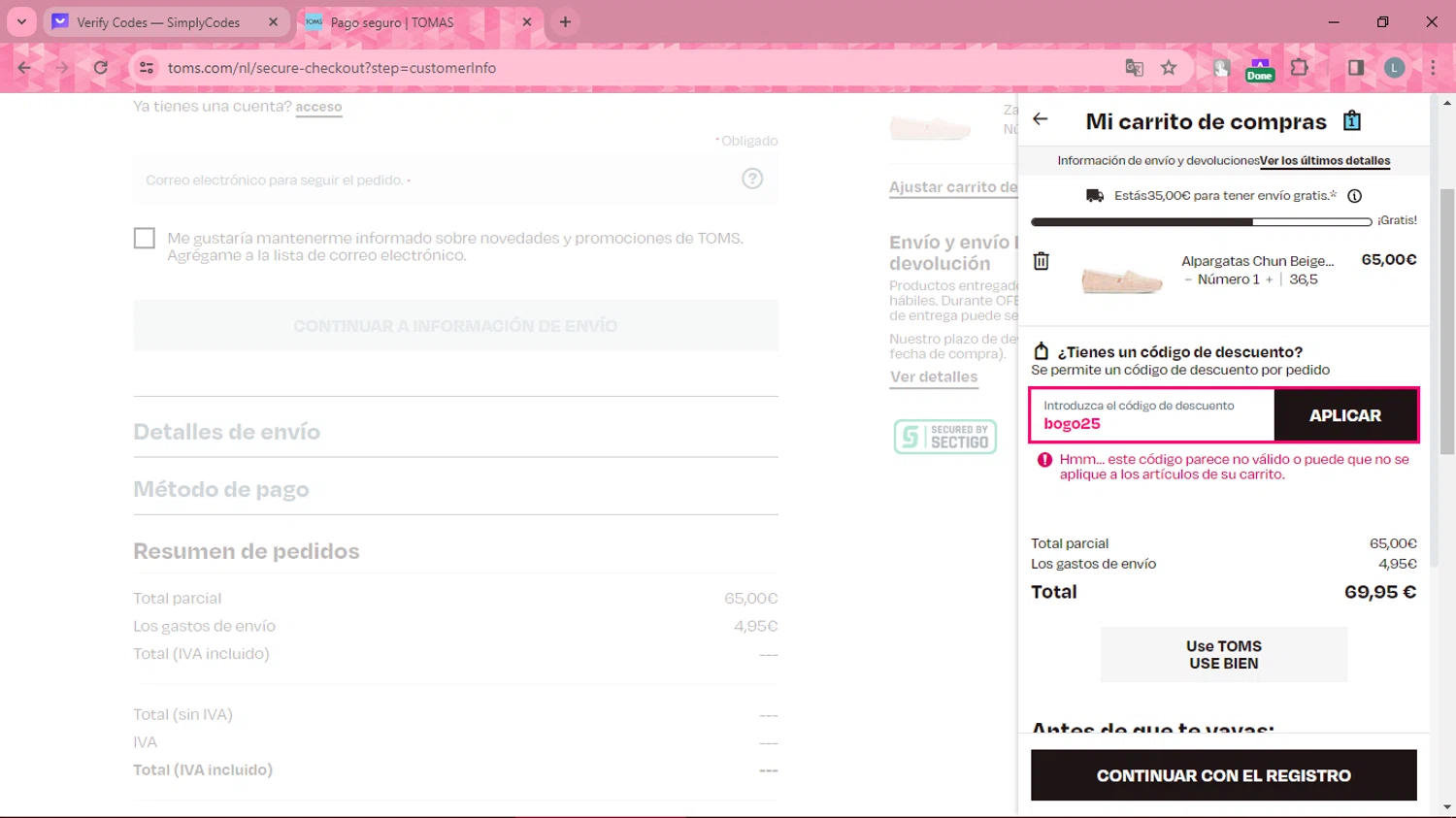This screenshot has width=1456, height=818.
Task: Click the email field help question icon
Action: pyautogui.click(x=752, y=179)
